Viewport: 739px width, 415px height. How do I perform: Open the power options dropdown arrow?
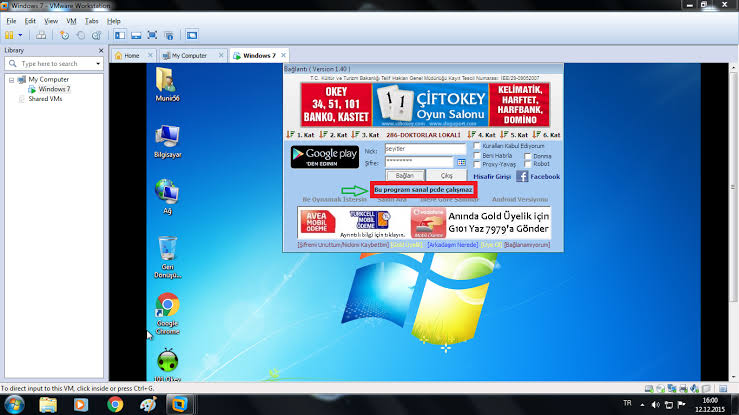[x=20, y=35]
